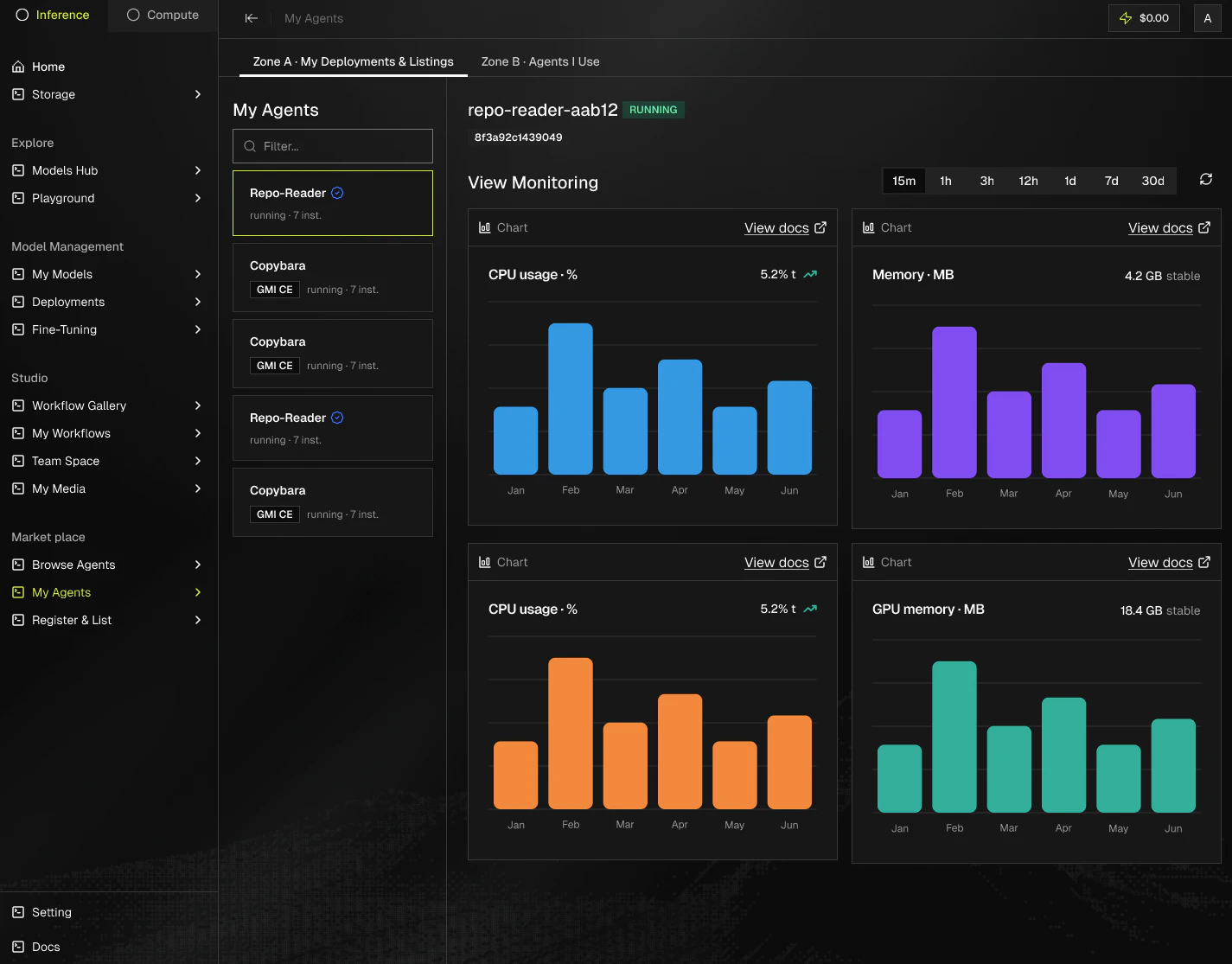
Task: Click the Feb bar in Memory chart
Action: tap(954, 402)
